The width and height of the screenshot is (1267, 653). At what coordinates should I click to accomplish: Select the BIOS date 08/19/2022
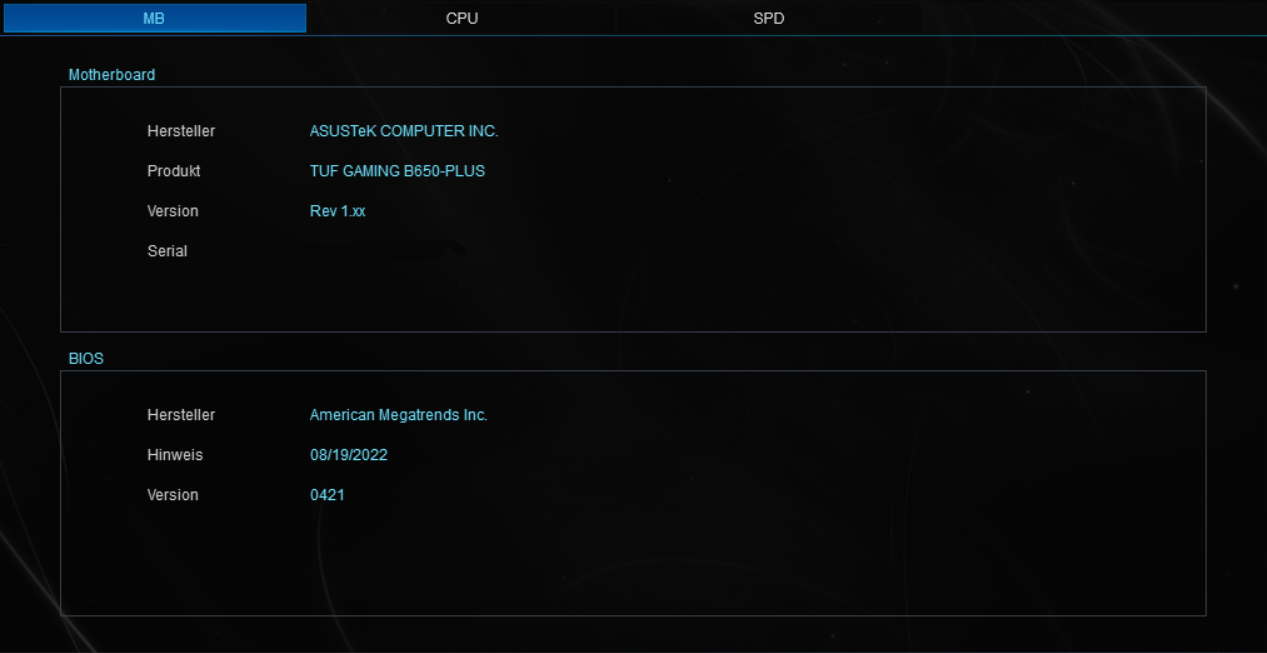(x=348, y=455)
